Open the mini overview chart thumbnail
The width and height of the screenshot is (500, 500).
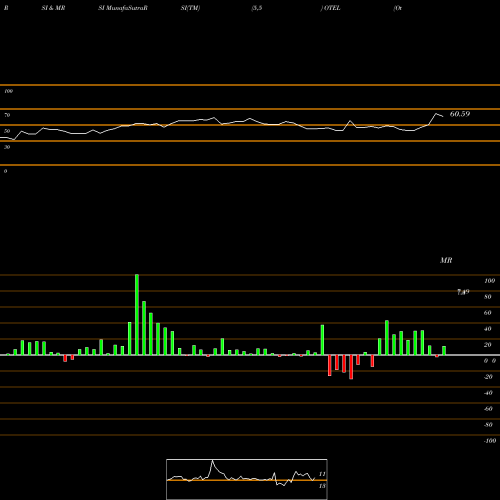247,479
